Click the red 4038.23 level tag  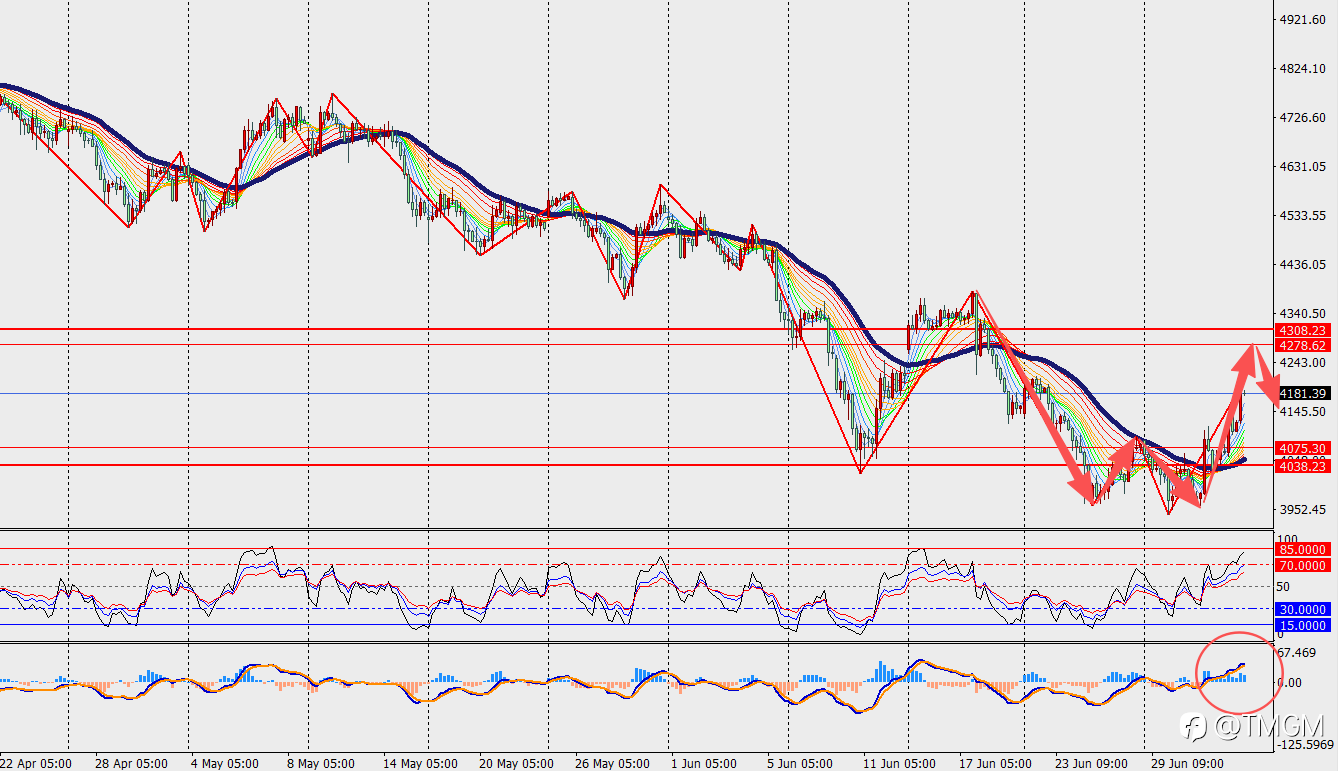point(1303,466)
